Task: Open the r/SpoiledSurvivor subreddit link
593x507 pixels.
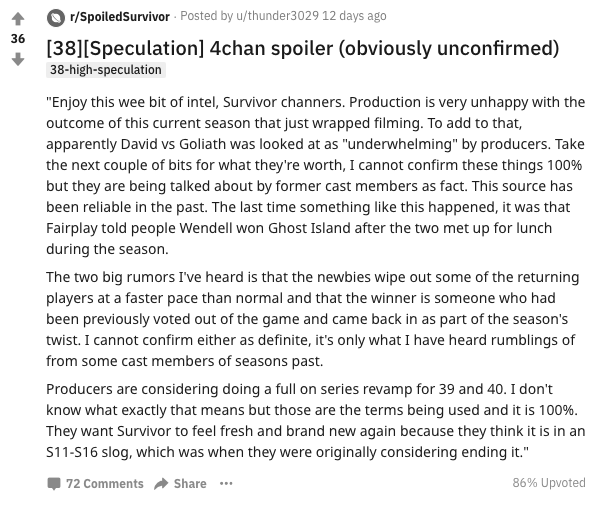Action: pos(120,17)
